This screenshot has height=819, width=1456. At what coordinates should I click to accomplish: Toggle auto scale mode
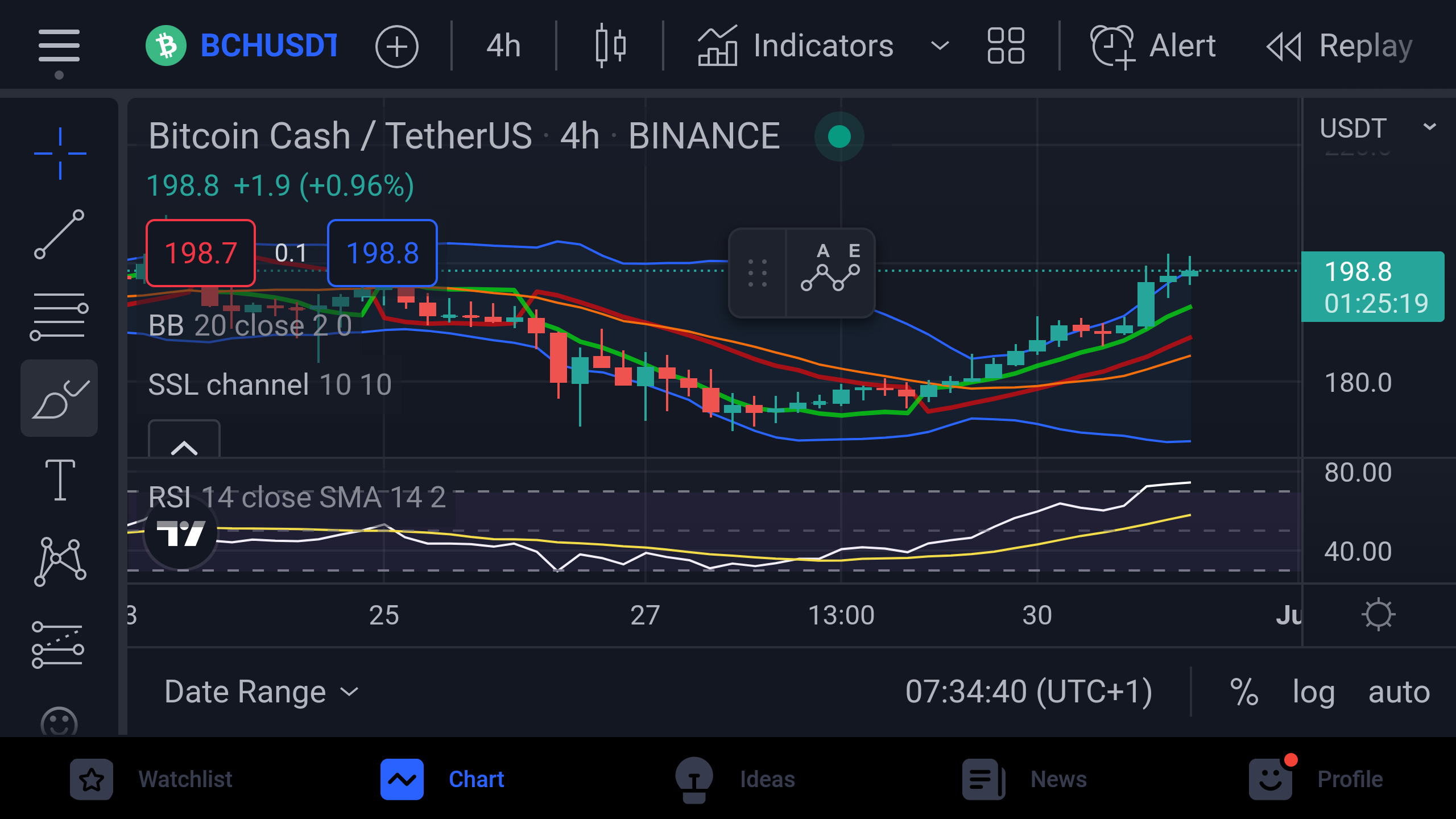point(1399,693)
